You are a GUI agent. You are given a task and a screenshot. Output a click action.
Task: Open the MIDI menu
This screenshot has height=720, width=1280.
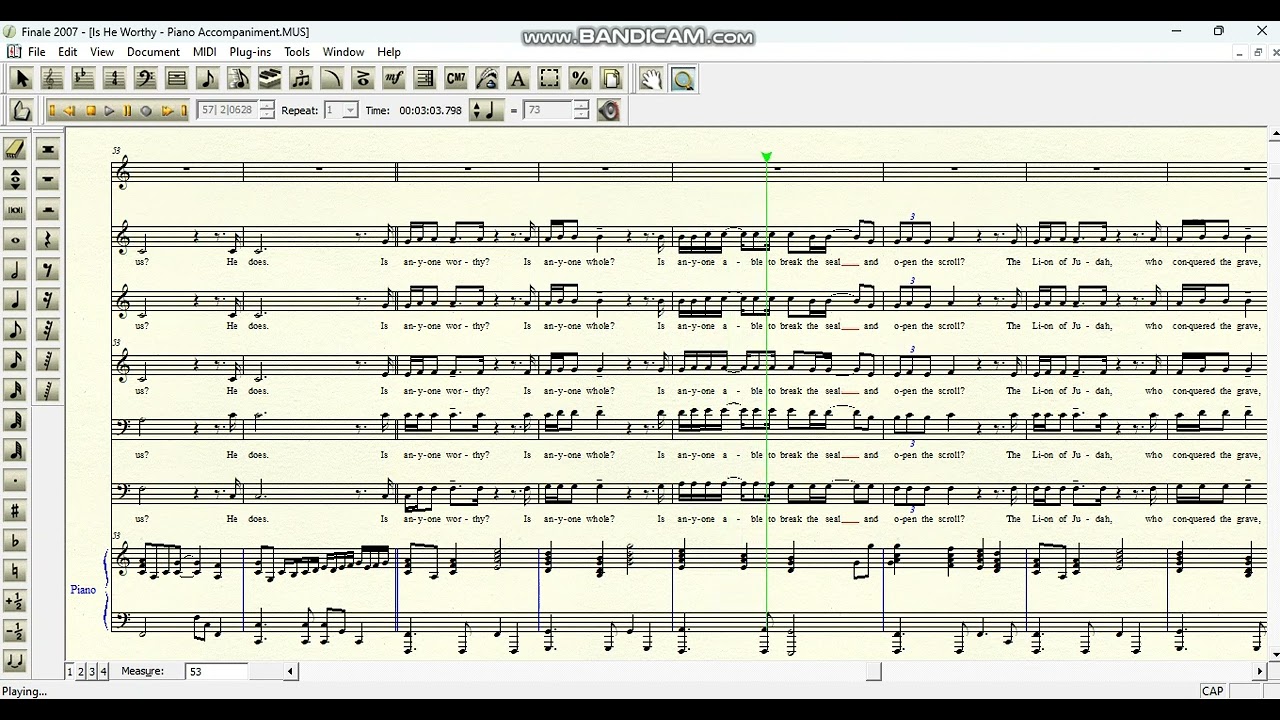pyautogui.click(x=204, y=52)
